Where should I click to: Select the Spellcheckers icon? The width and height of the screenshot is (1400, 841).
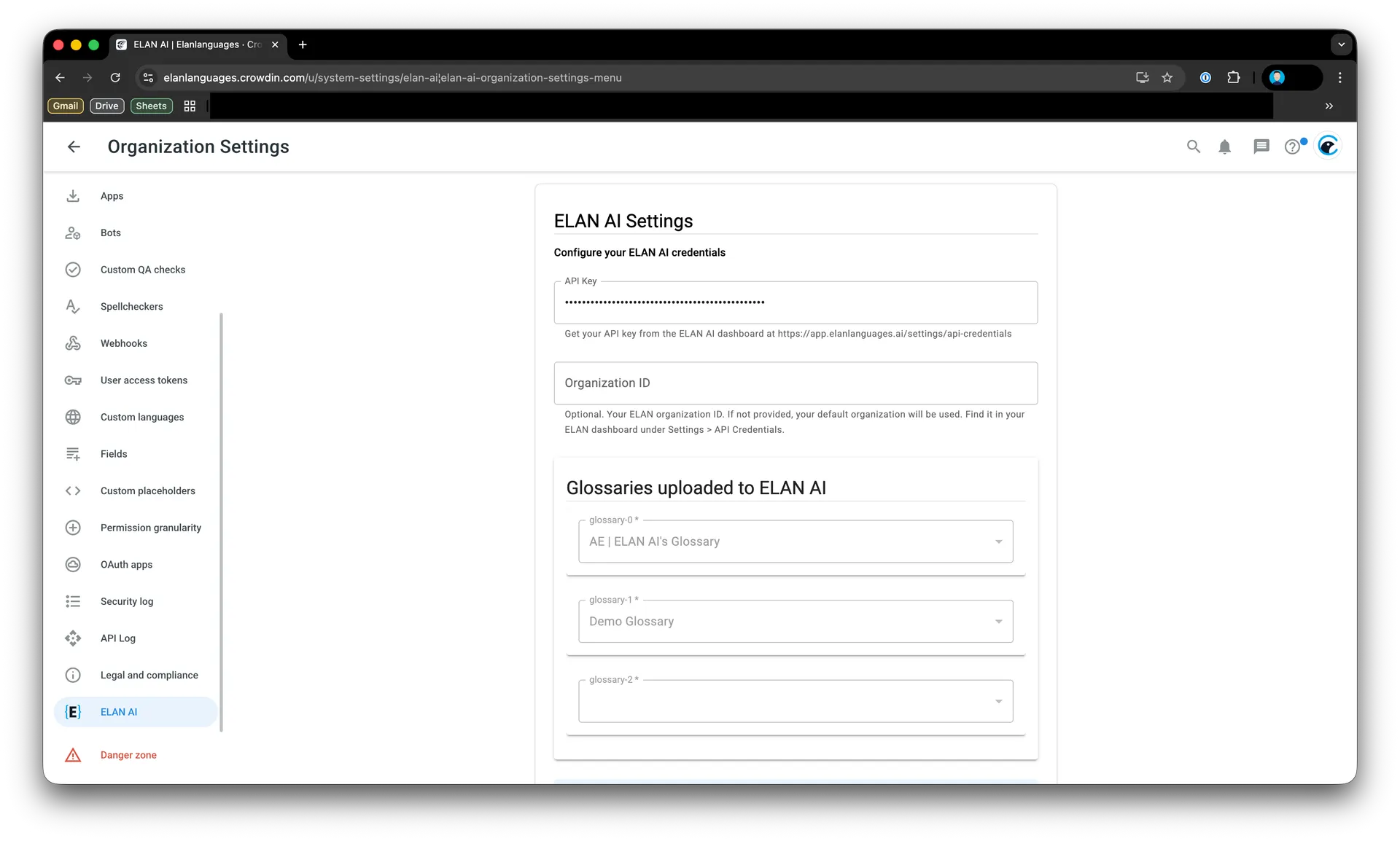pyautogui.click(x=73, y=306)
